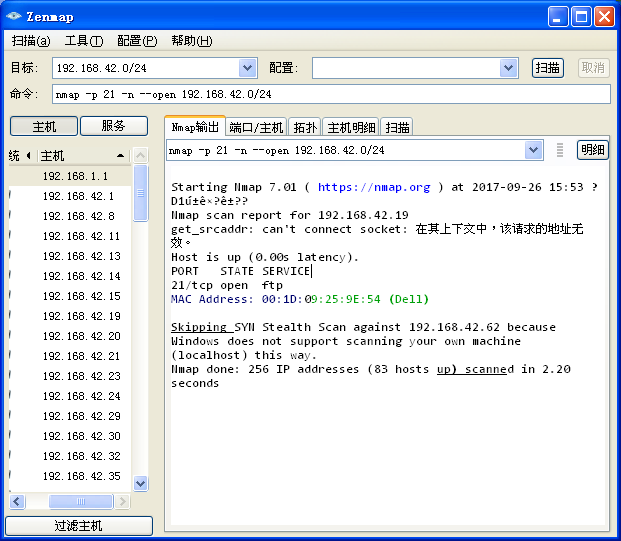The image size is (621, 541).
Task: Minimize the Zenmap window
Action: click(x=558, y=17)
